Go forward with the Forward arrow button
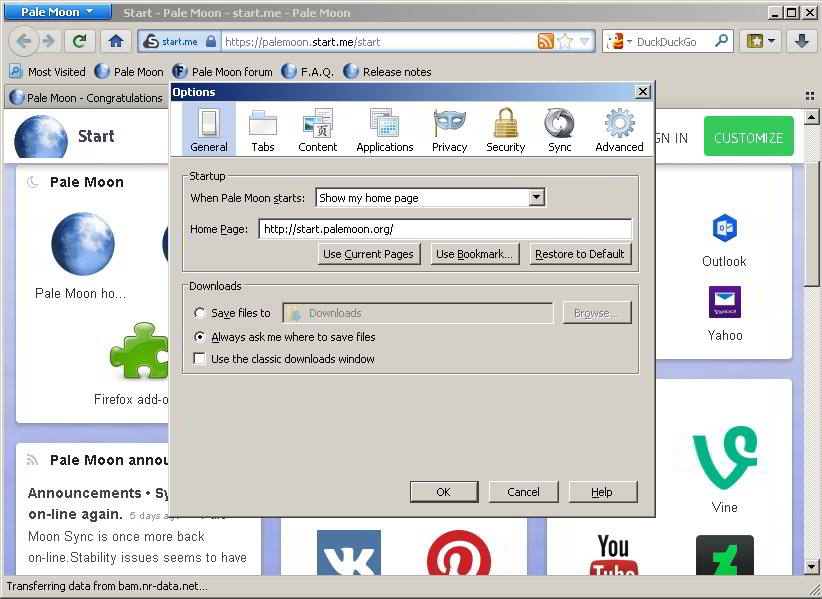The image size is (822, 599). click(x=48, y=41)
